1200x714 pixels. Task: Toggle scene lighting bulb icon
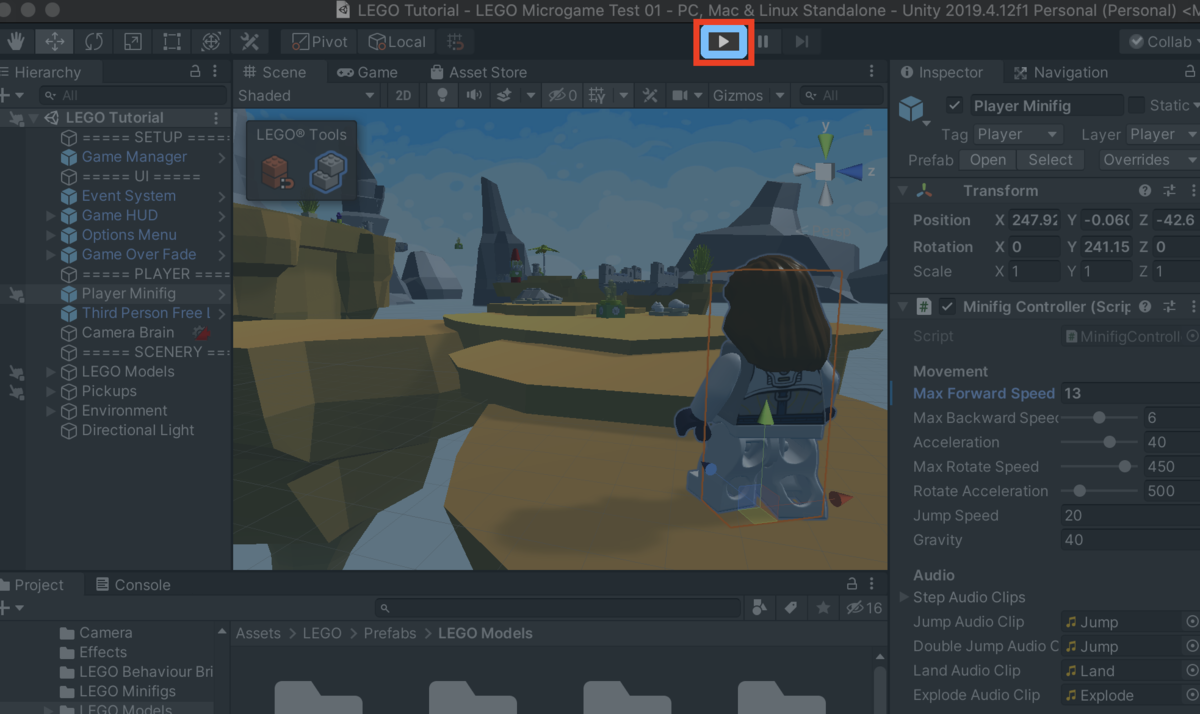point(441,96)
